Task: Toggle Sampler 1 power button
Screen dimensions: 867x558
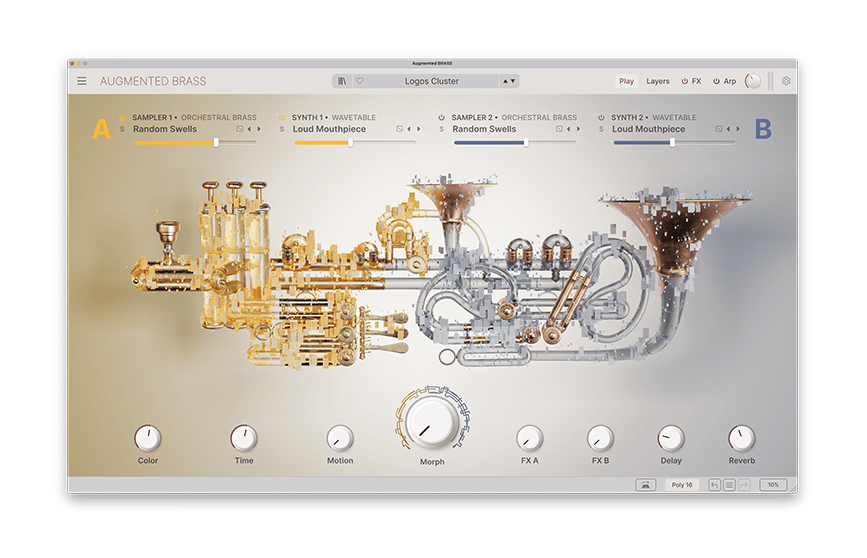Action: click(x=122, y=117)
